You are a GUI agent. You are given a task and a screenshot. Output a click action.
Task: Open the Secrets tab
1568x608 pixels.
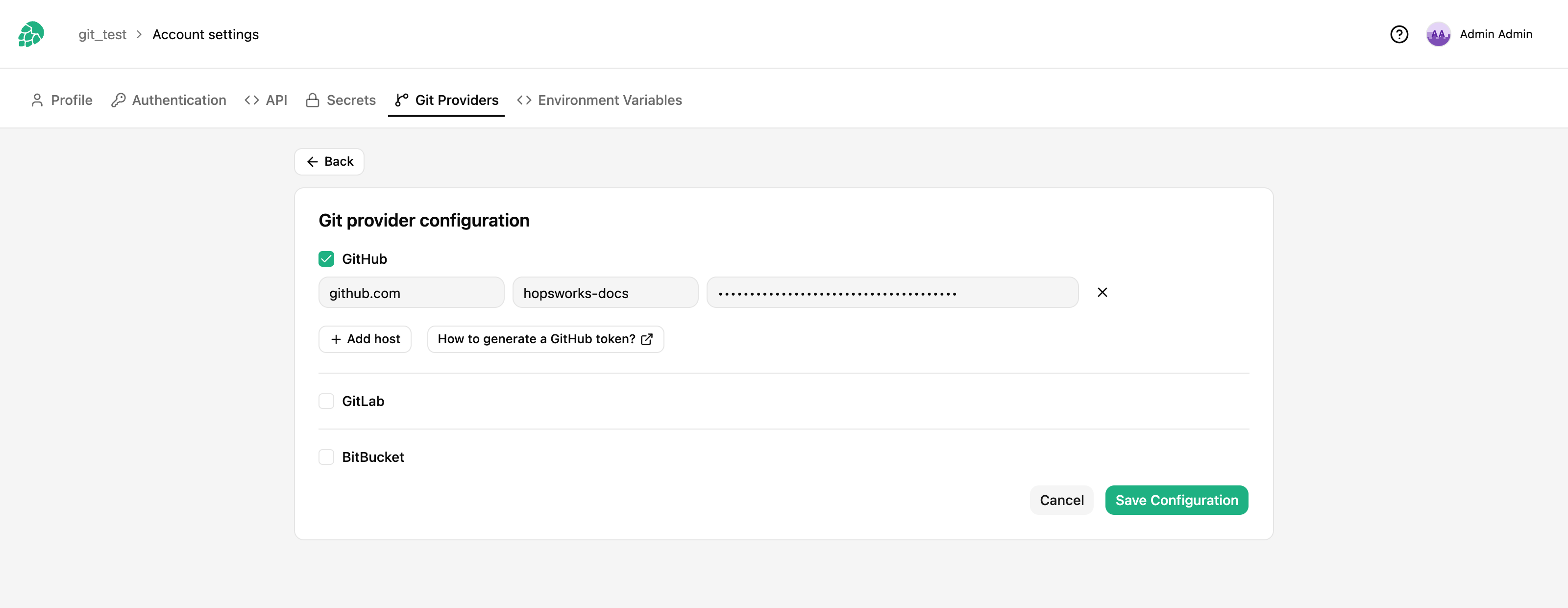341,100
